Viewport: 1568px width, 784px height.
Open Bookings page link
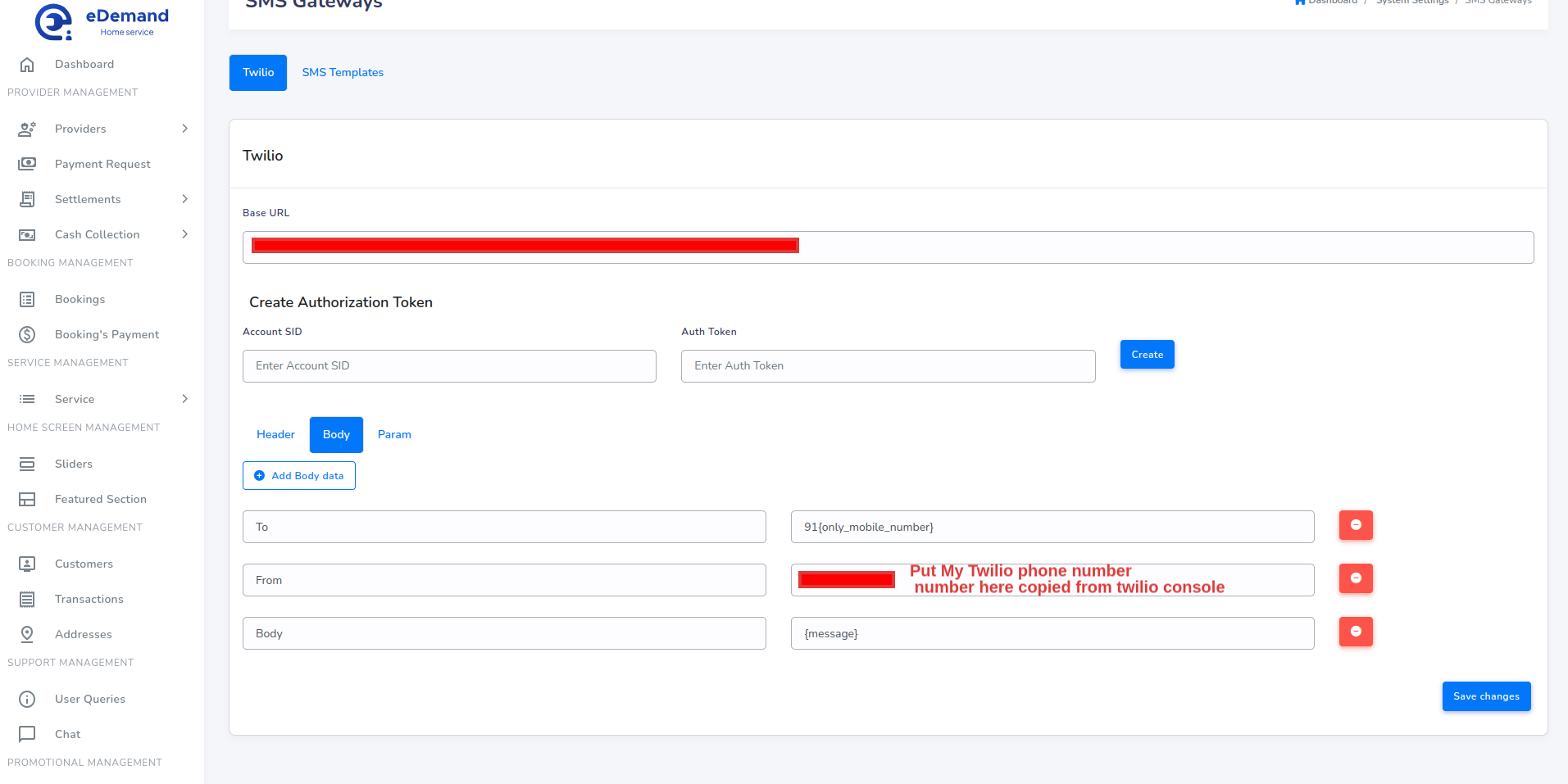tap(80, 299)
